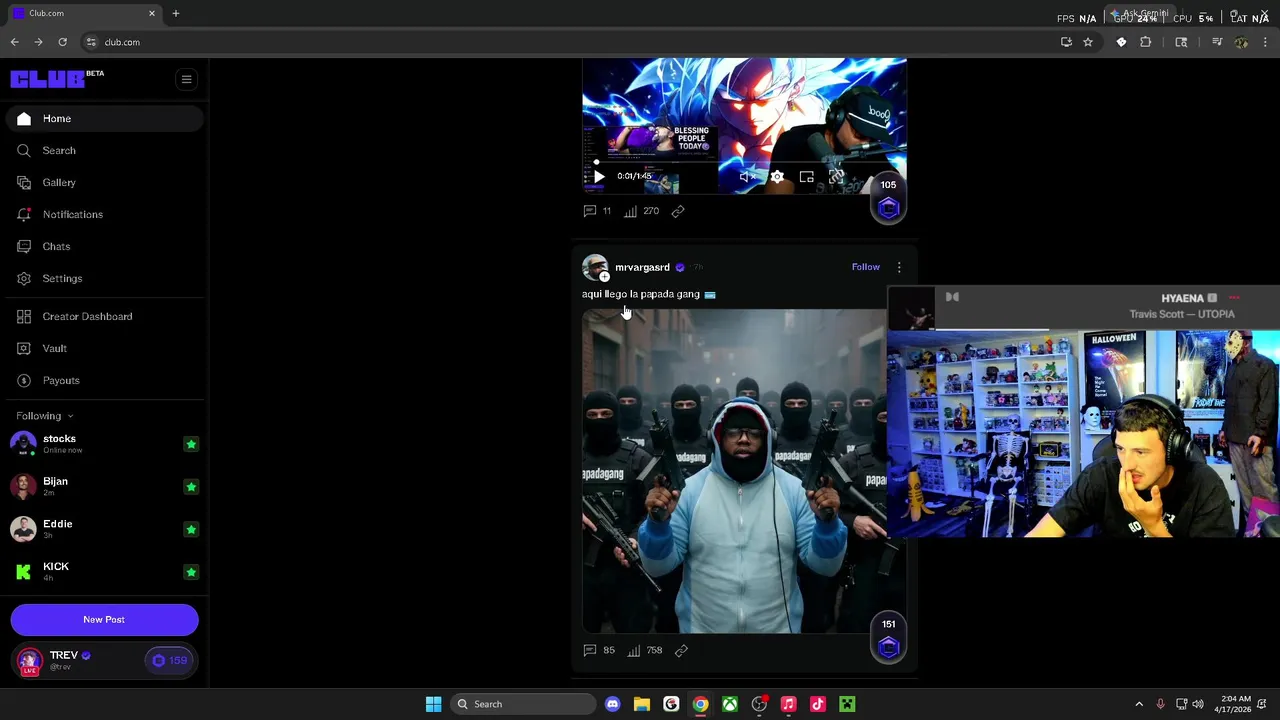1280x720 pixels.
Task: Toggle the green star next to stocks
Action: (x=191, y=444)
